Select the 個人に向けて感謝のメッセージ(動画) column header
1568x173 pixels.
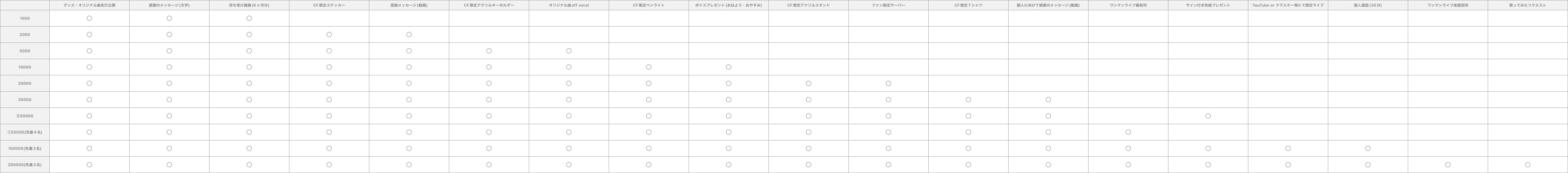(1048, 5)
